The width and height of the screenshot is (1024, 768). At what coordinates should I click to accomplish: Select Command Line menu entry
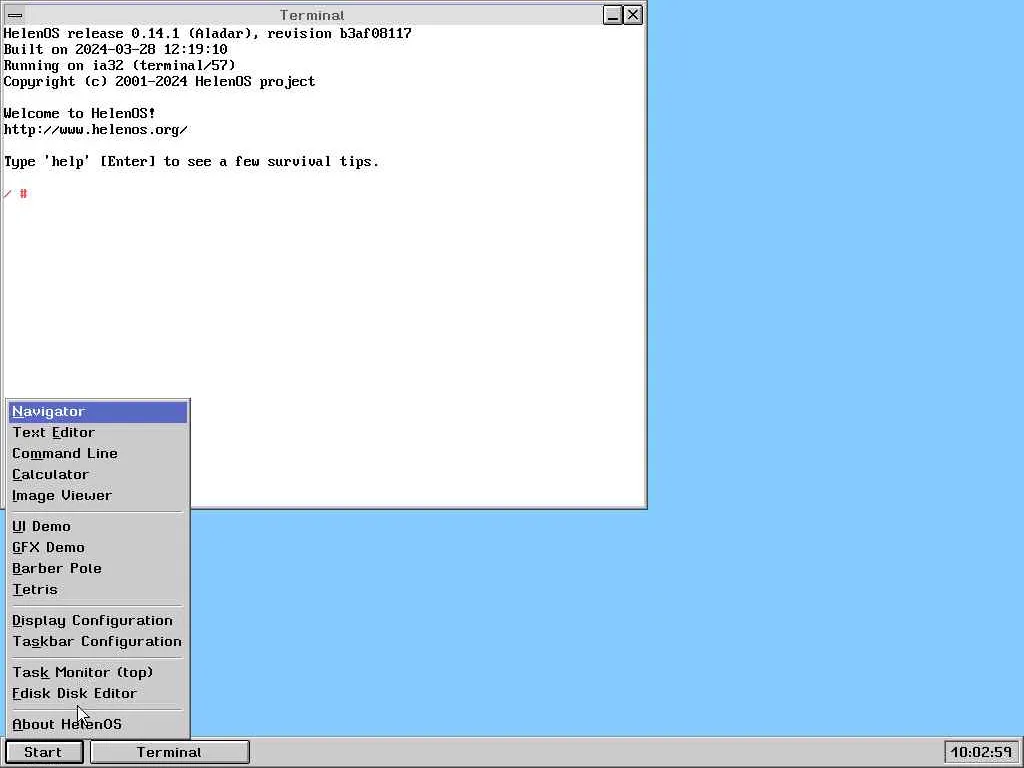click(x=98, y=454)
